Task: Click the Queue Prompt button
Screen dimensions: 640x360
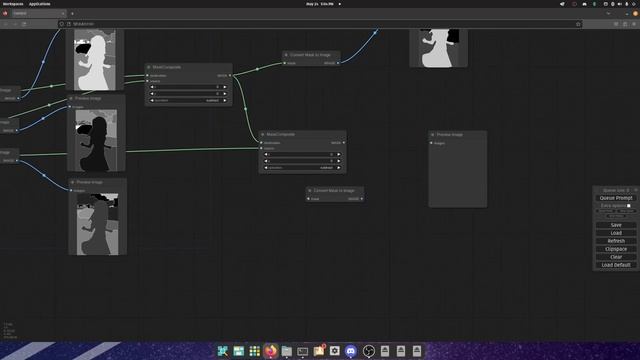Action: [x=616, y=198]
